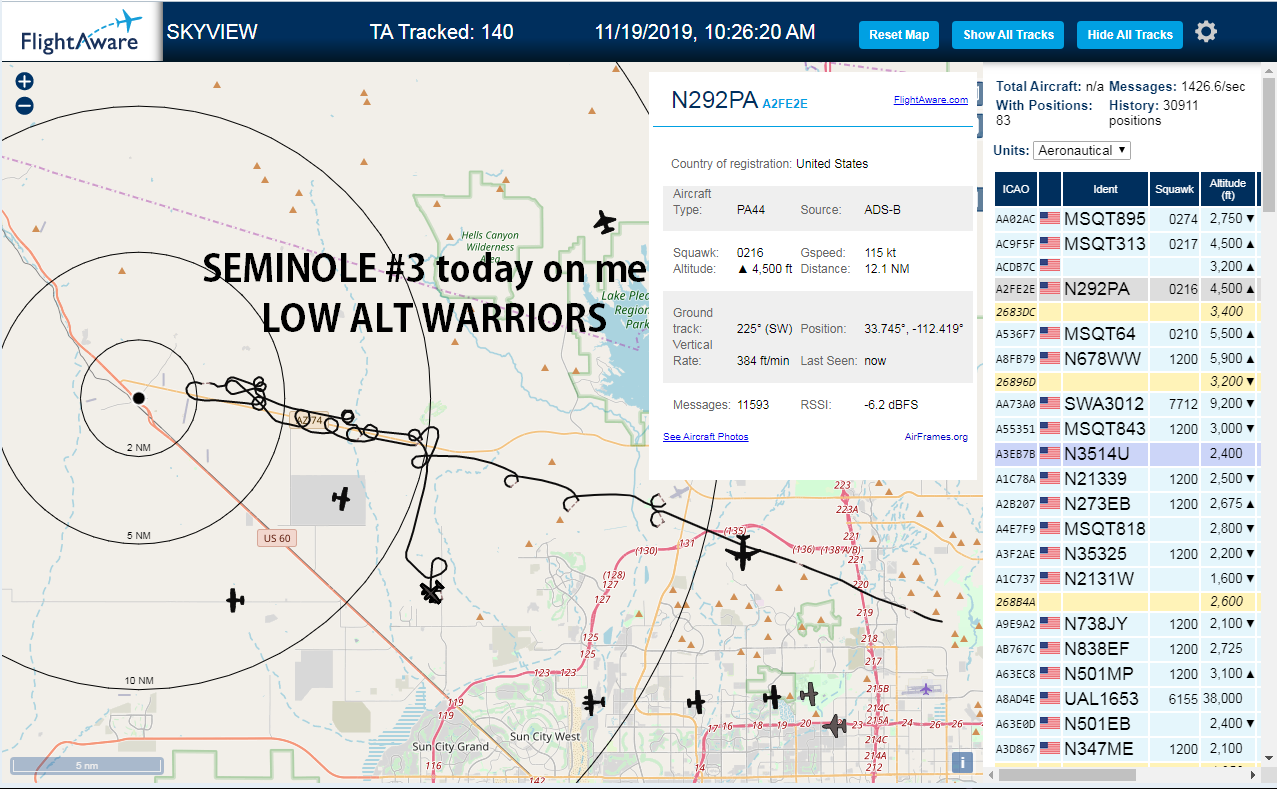Open FlightAware.com link in aircraft panel
Viewport: 1277px width, 789px height.
point(930,100)
